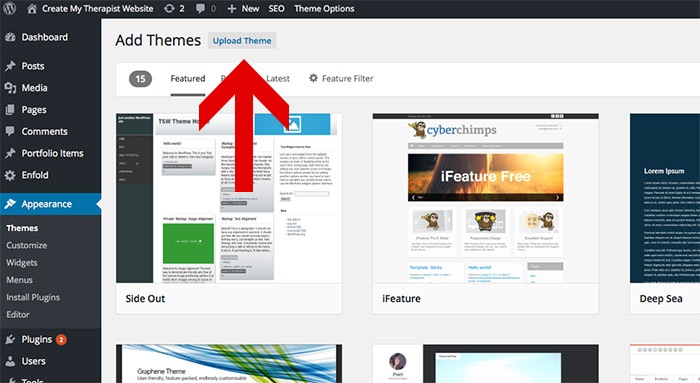Go to the Widgets submenu link
700x383 pixels.
pos(22,262)
